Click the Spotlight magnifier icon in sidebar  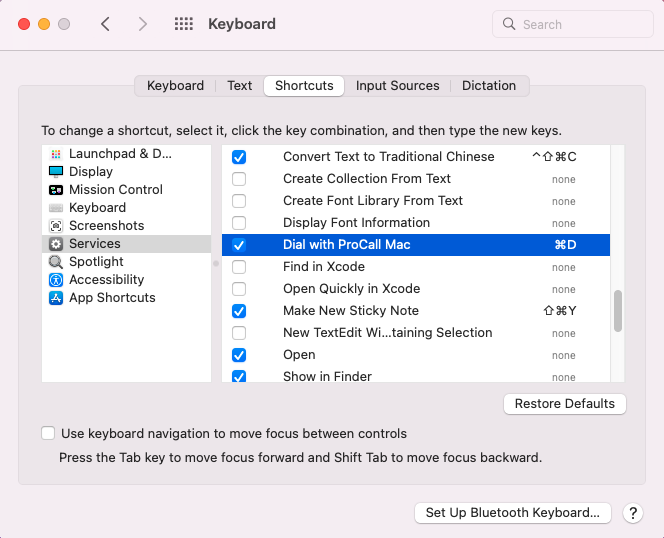coord(56,262)
